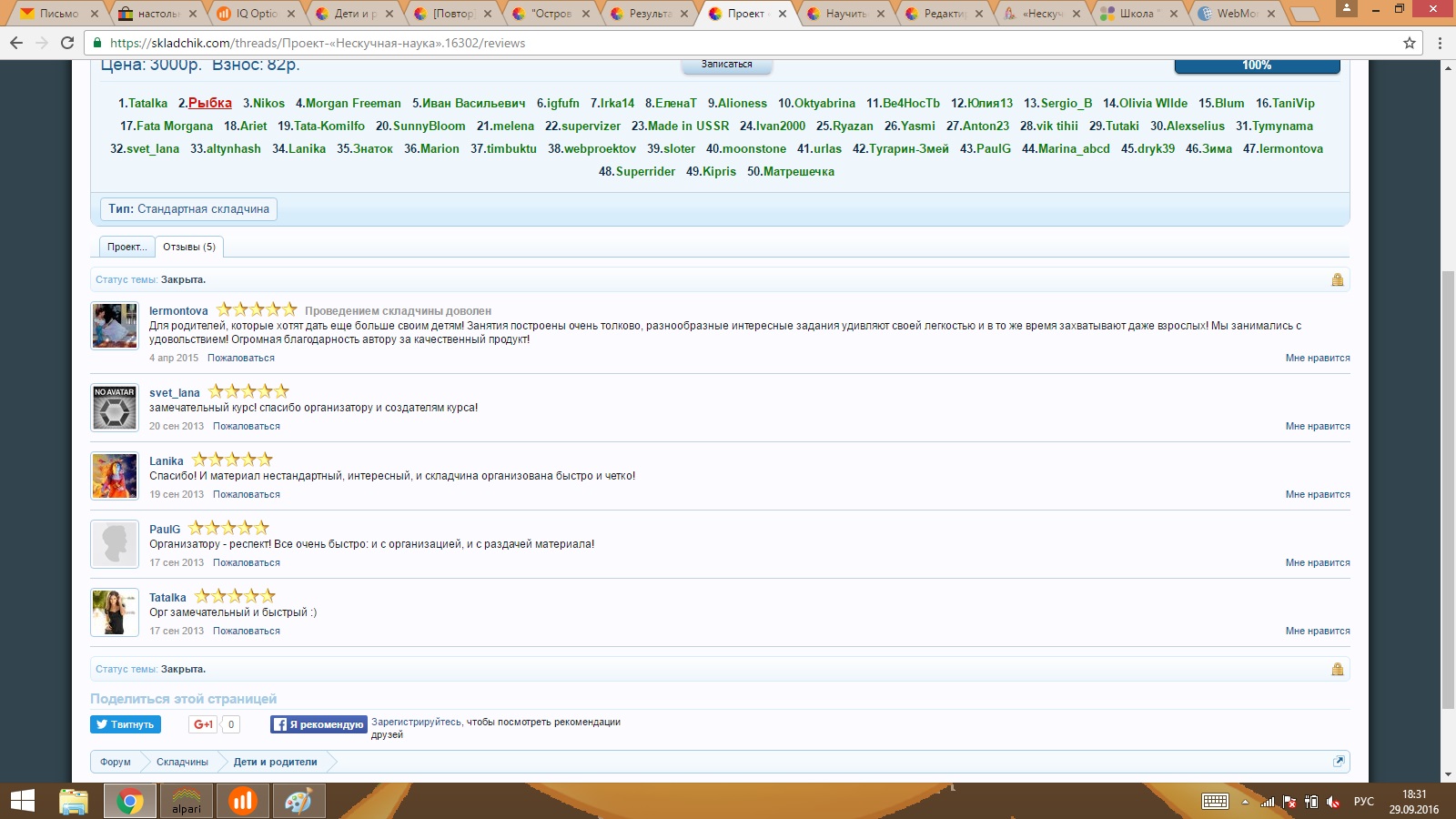Show hidden system tray icons
The height and width of the screenshot is (819, 1456).
[x=1245, y=802]
